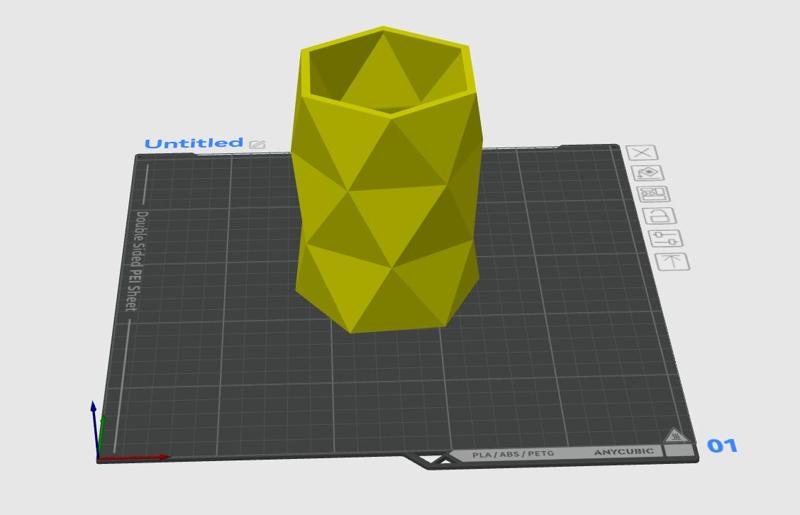
Task: Click the PLA / ABS / PETG bed label
Action: coord(513,454)
